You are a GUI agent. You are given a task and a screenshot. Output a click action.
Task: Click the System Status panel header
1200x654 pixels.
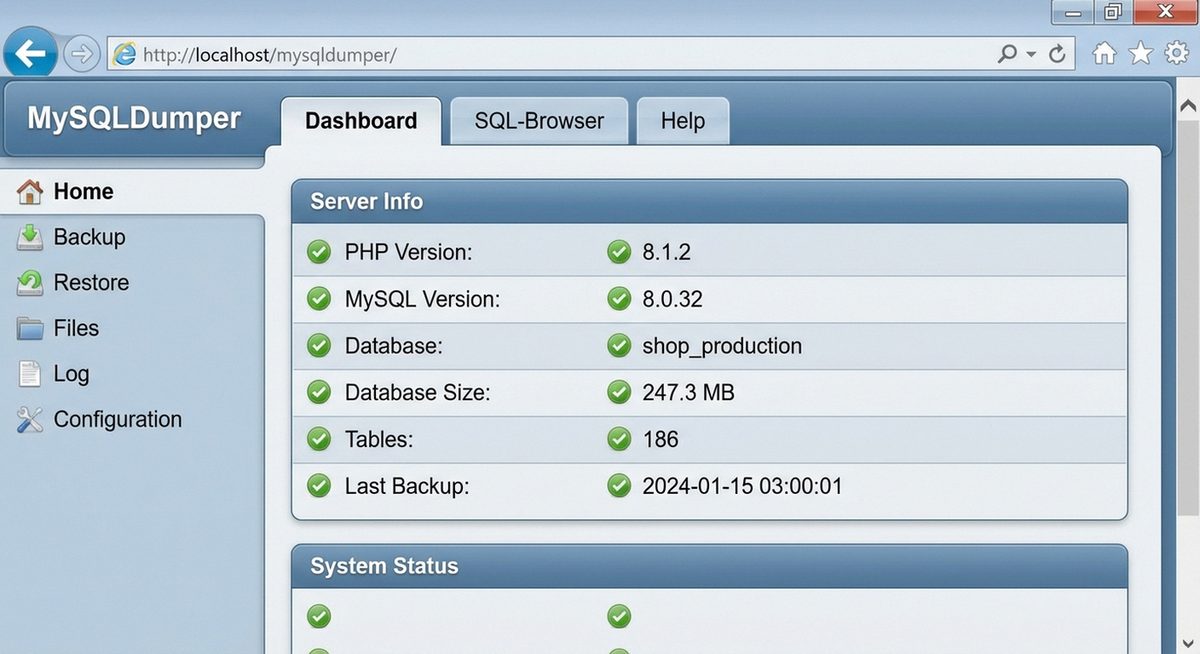[709, 566]
